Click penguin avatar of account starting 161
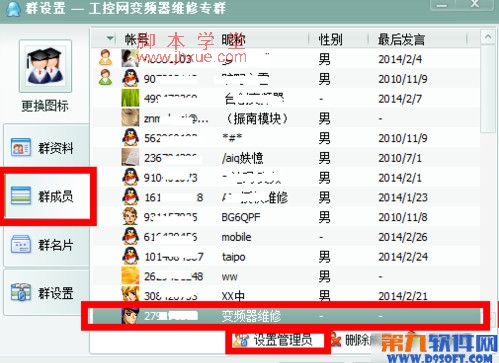This screenshot has height=363, width=499. pos(130,197)
